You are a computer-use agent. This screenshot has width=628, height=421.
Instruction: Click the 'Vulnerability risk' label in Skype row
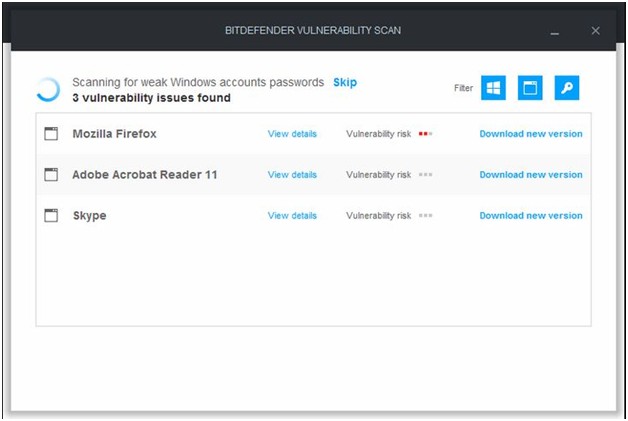[378, 216]
